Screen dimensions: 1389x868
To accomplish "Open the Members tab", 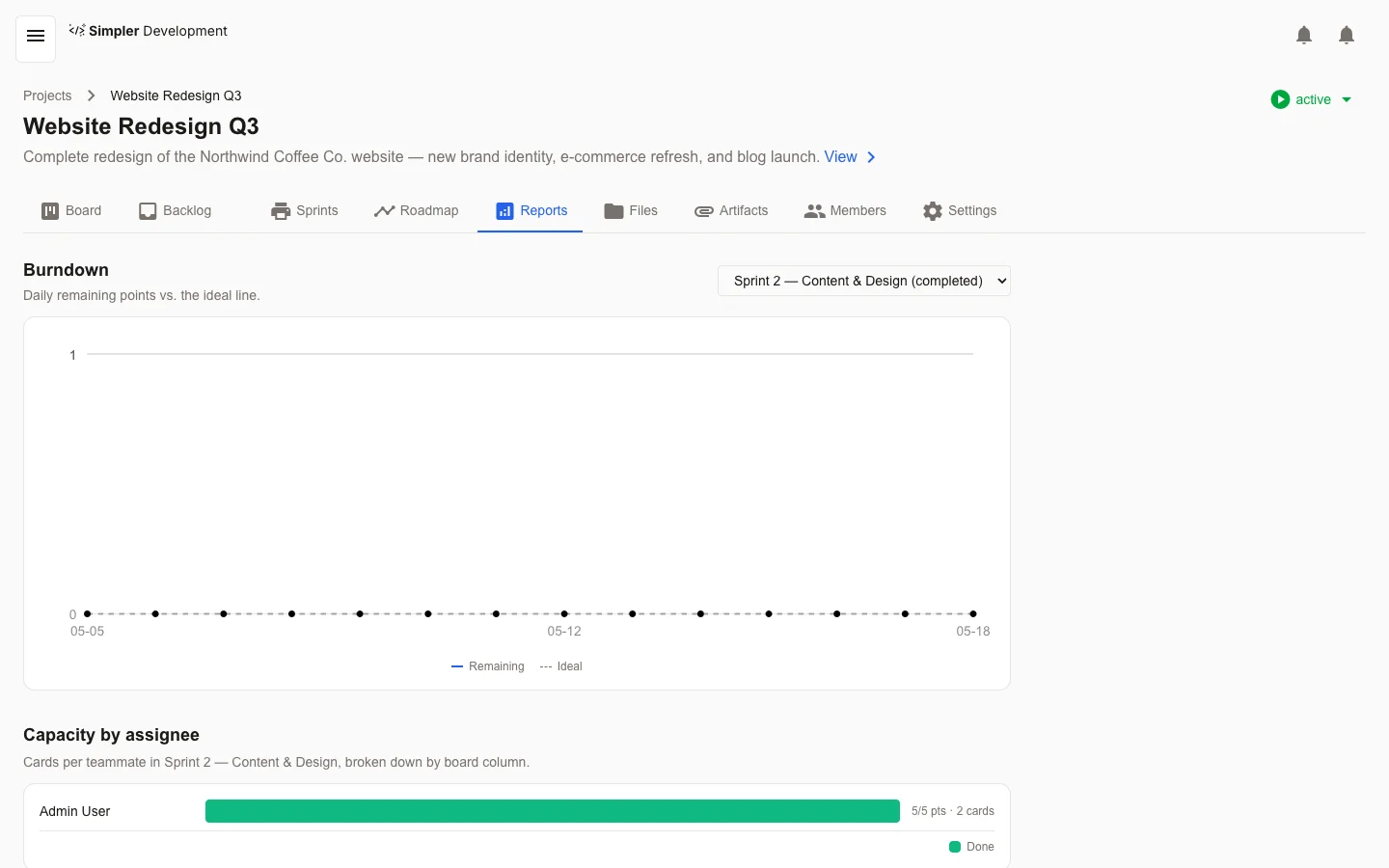I will 845,211.
